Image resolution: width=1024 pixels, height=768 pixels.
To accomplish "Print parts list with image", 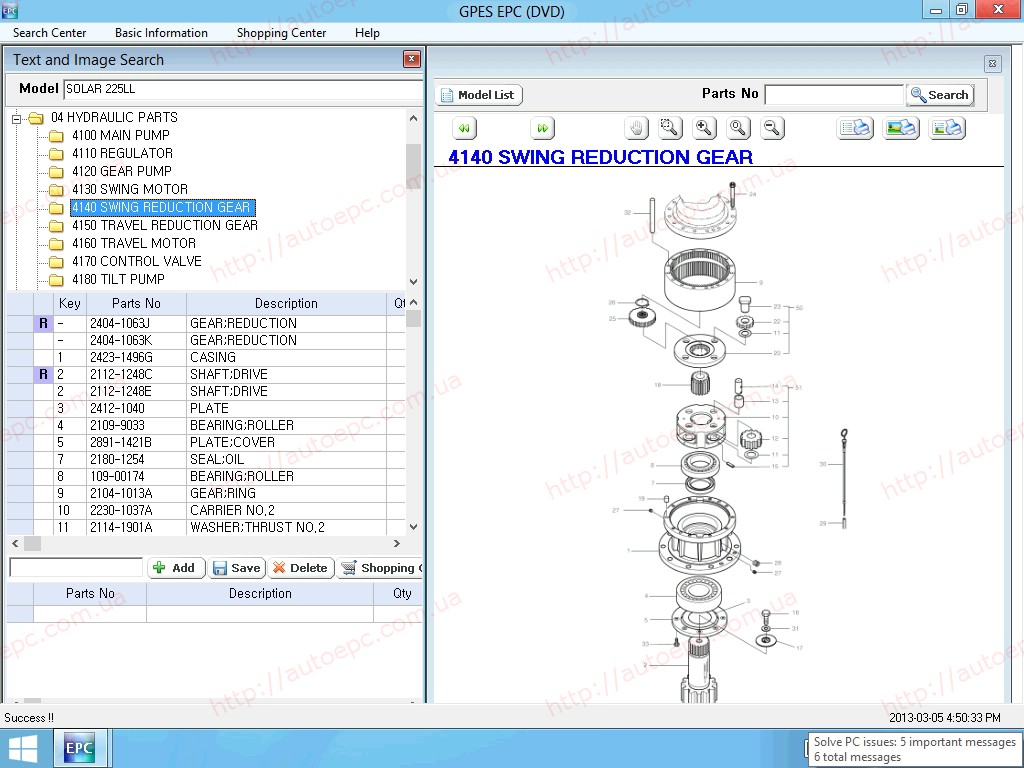I will (947, 128).
